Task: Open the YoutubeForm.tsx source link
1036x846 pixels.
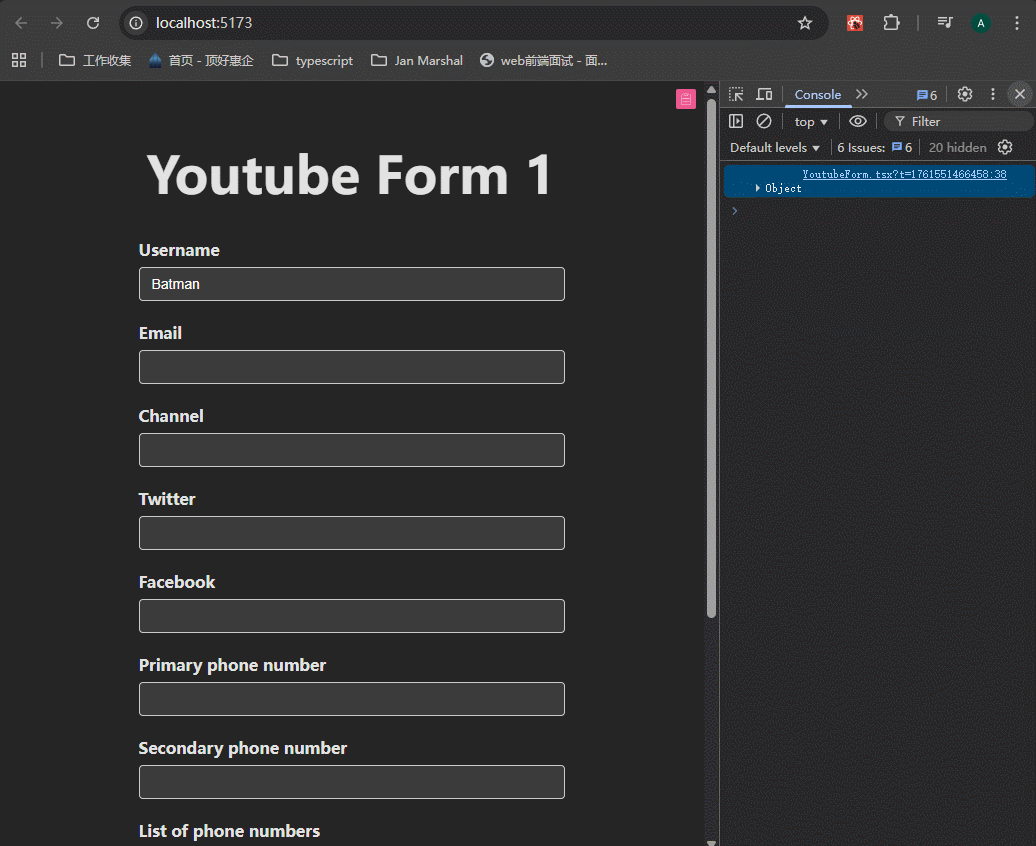Action: pyautogui.click(x=904, y=174)
